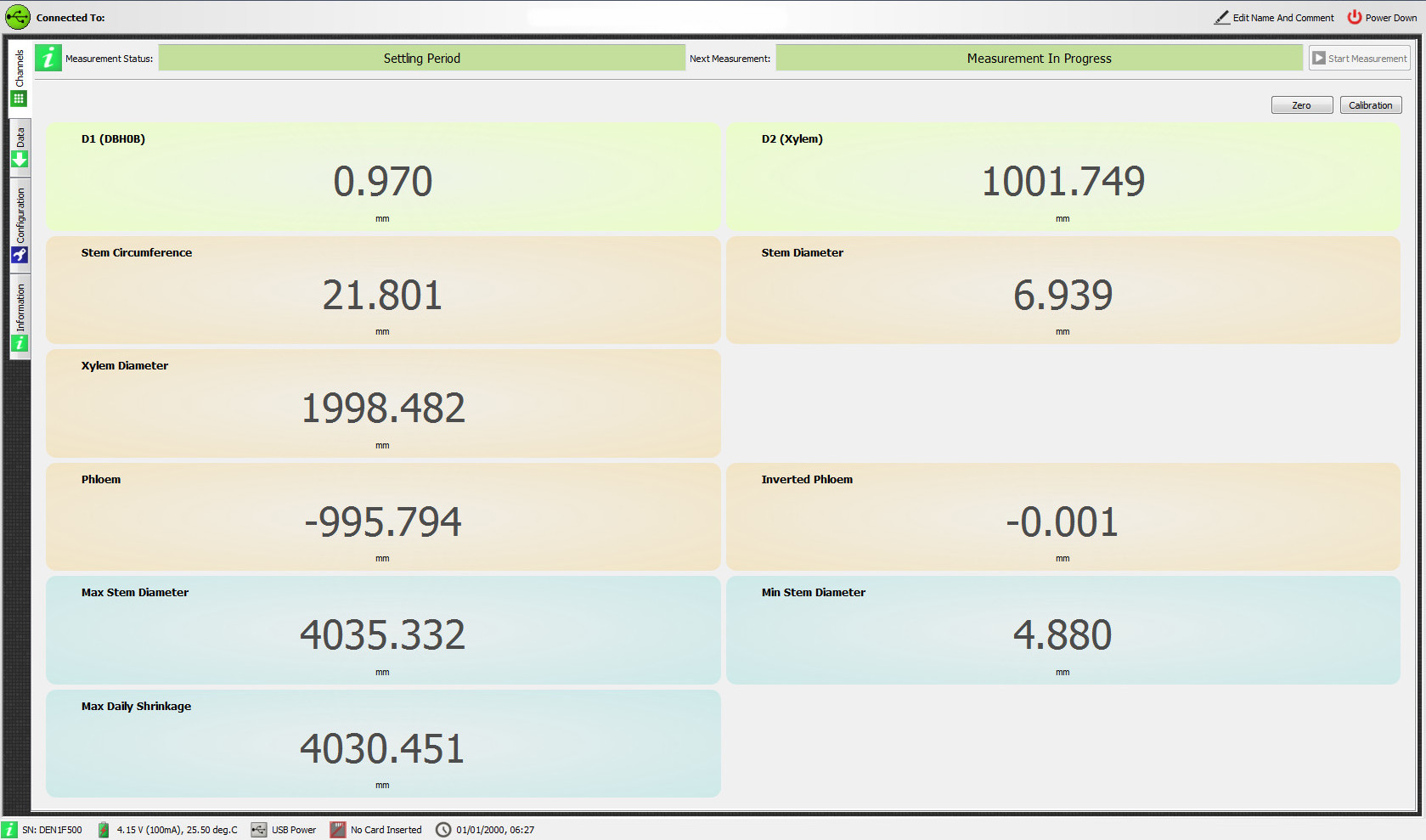Select the Stem Diameter reading panel
Viewport: 1426px width, 840px height.
1062,290
